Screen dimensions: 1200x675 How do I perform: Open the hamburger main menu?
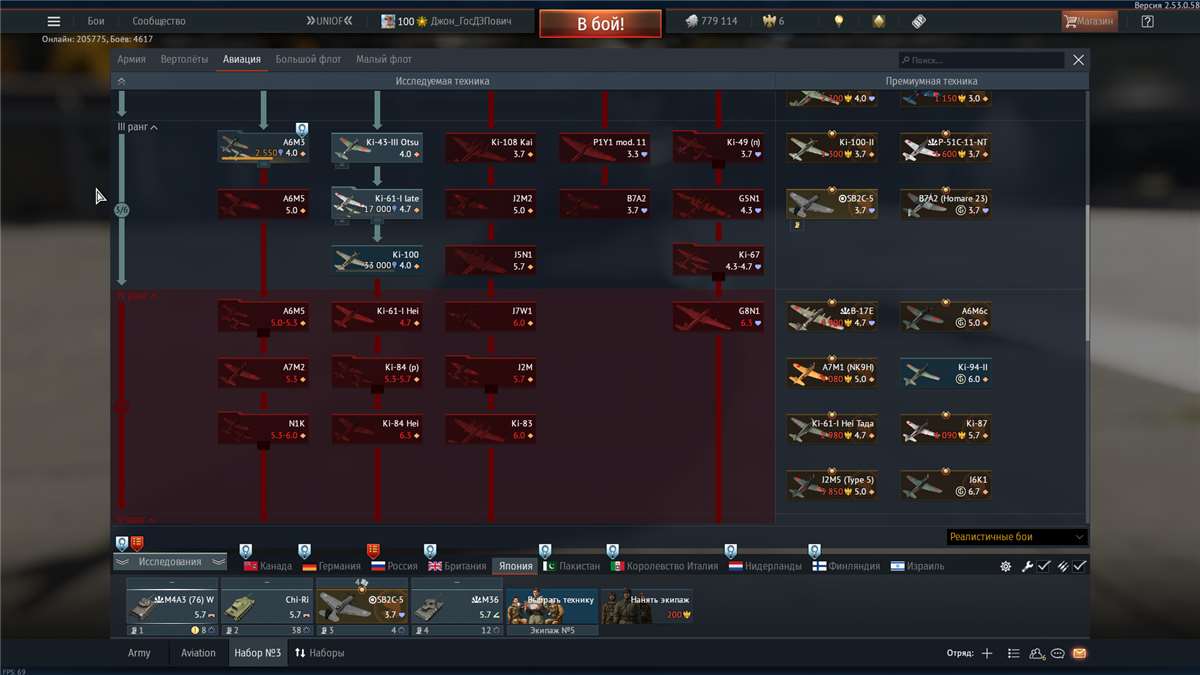pyautogui.click(x=54, y=21)
